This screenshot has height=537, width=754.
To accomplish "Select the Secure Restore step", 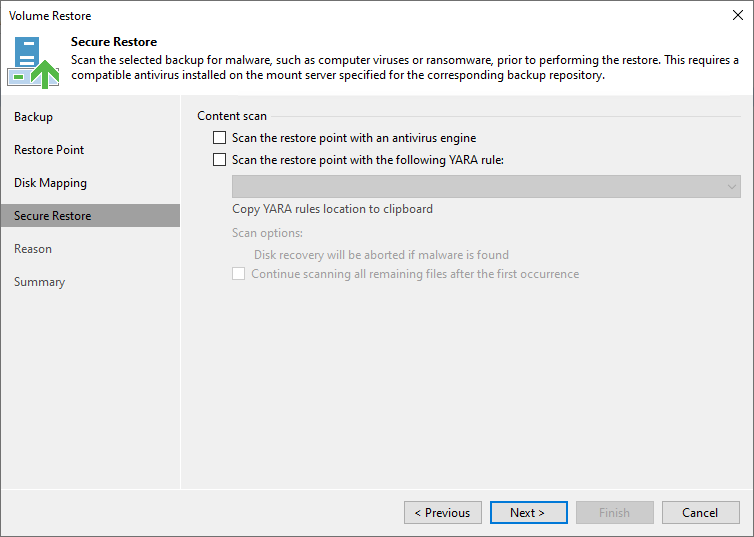I will click(52, 216).
